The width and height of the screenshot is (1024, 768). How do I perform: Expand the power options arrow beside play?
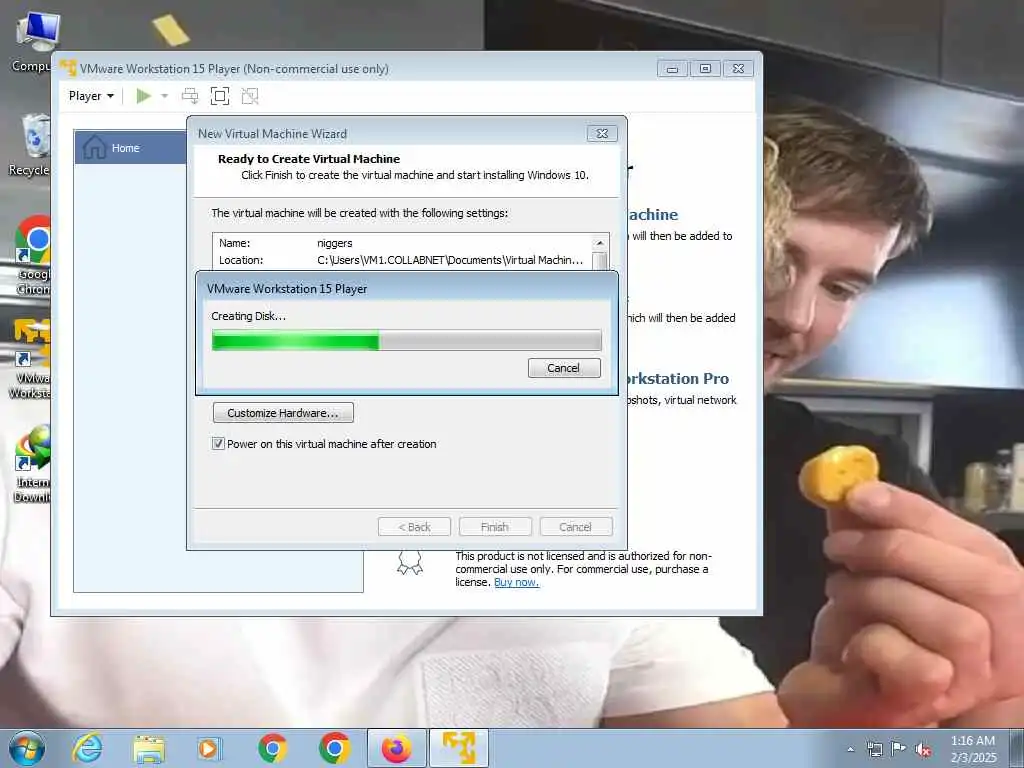point(165,96)
